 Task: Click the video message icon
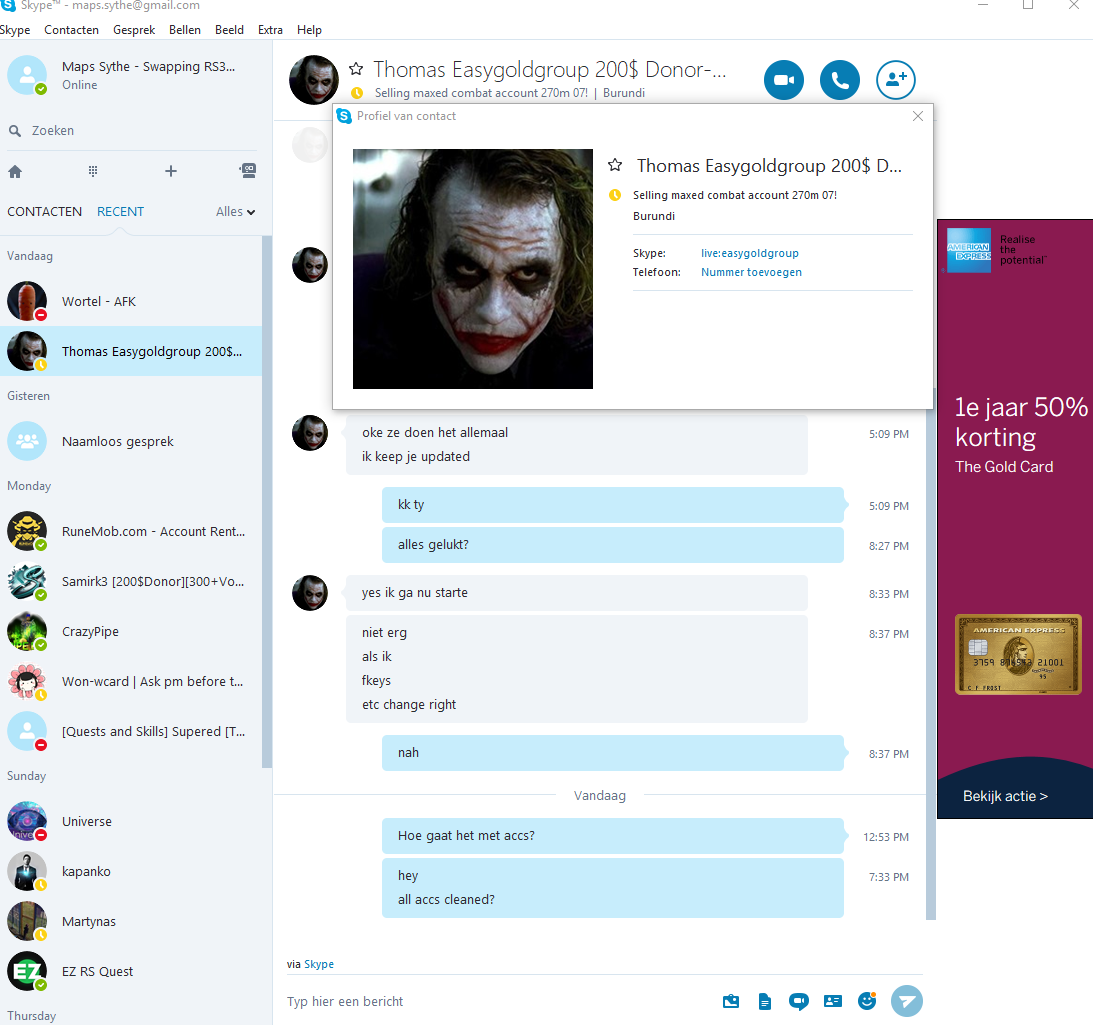coord(799,1001)
